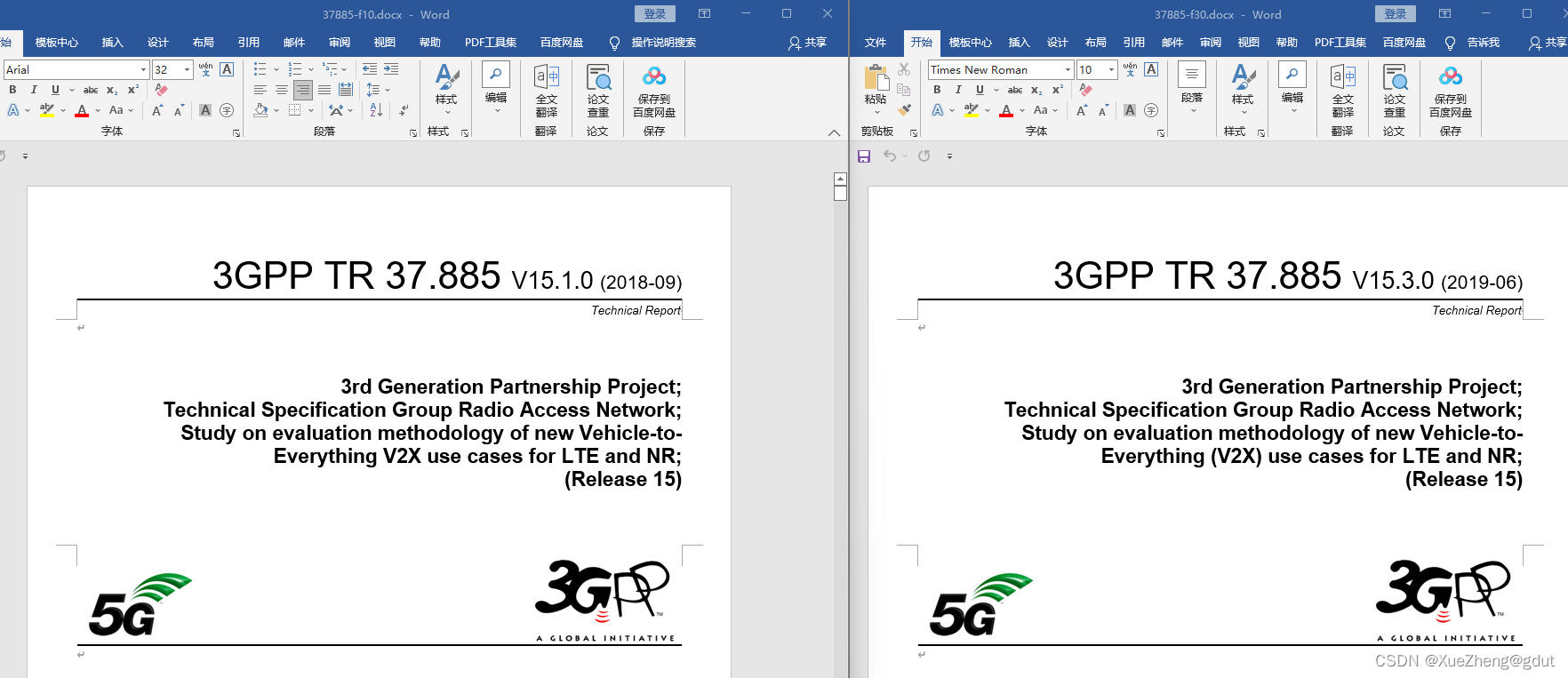Open the 插入 tab in f10 window
Viewport: 1568px width, 678px height.
pyautogui.click(x=112, y=42)
